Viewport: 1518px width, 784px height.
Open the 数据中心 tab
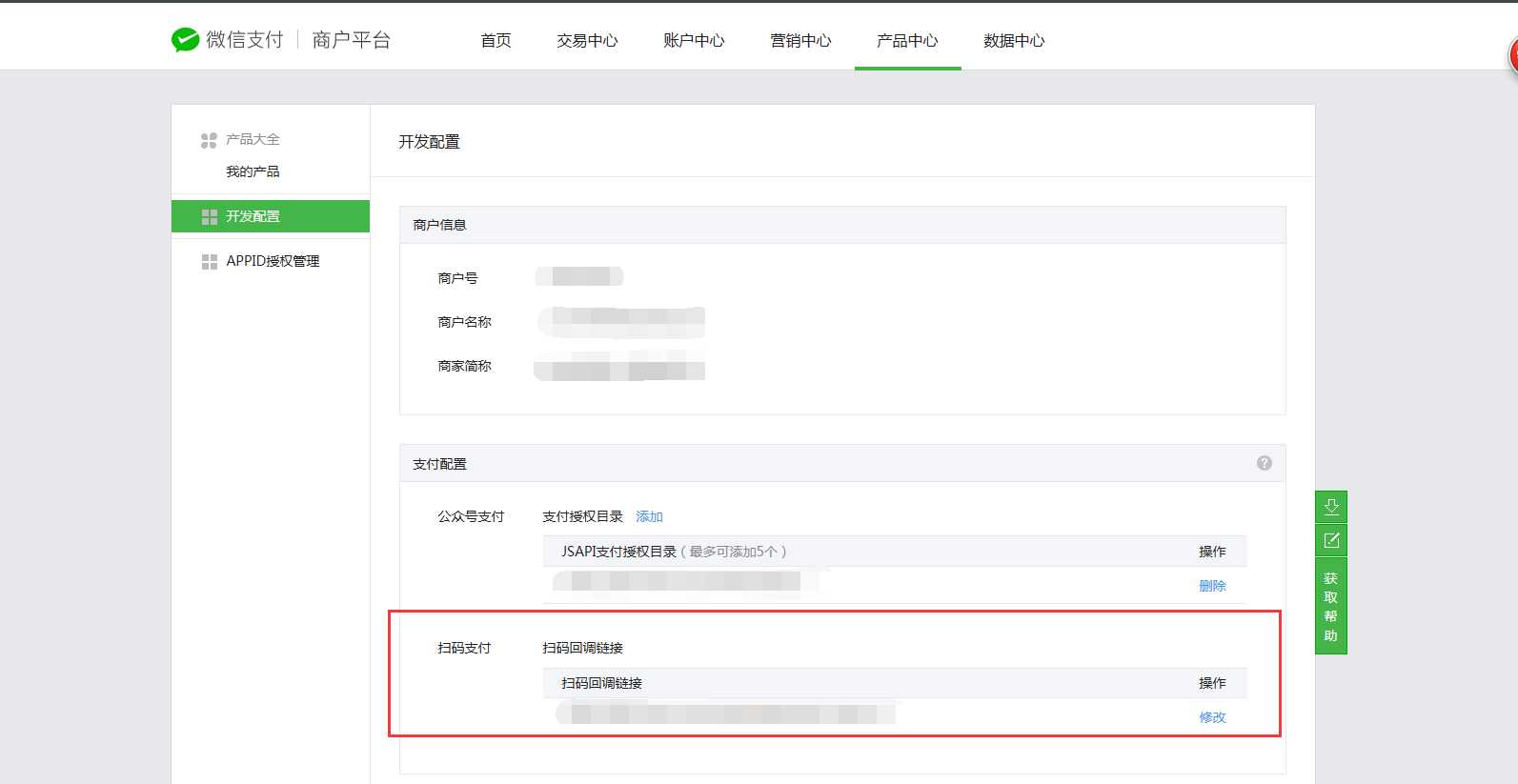click(1014, 40)
